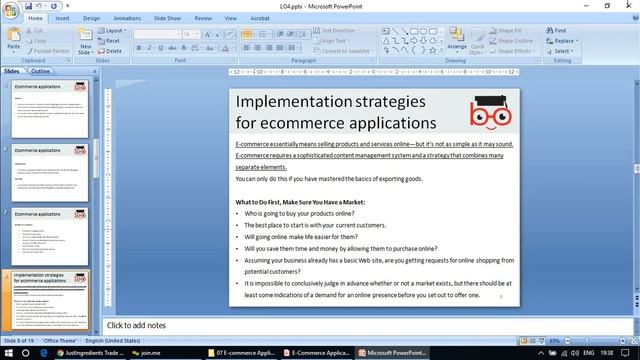Select the rectangle shape
Image resolution: width=640 pixels, height=360 pixels.
click(x=414, y=31)
